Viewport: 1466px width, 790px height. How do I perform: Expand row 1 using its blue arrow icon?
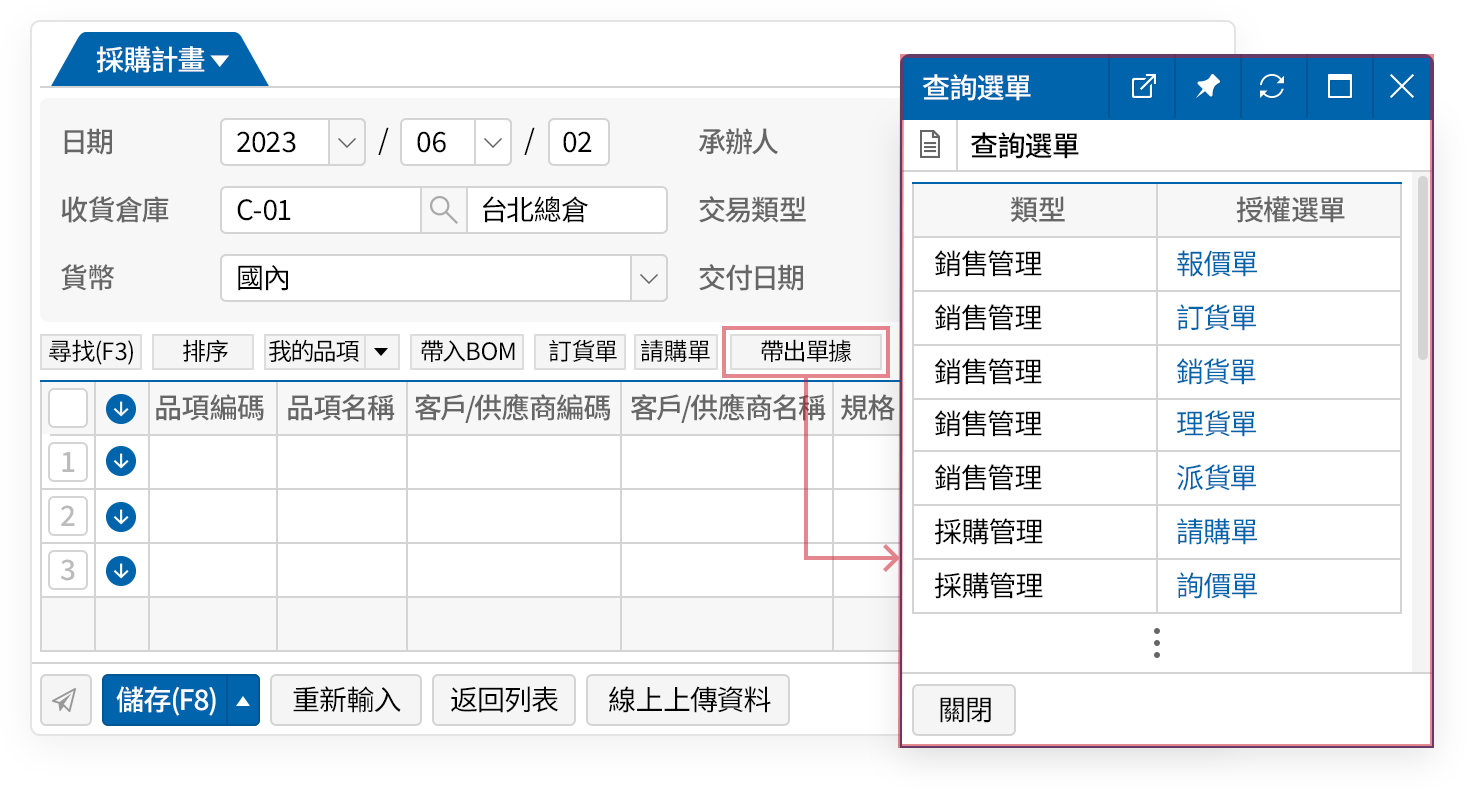[120, 461]
